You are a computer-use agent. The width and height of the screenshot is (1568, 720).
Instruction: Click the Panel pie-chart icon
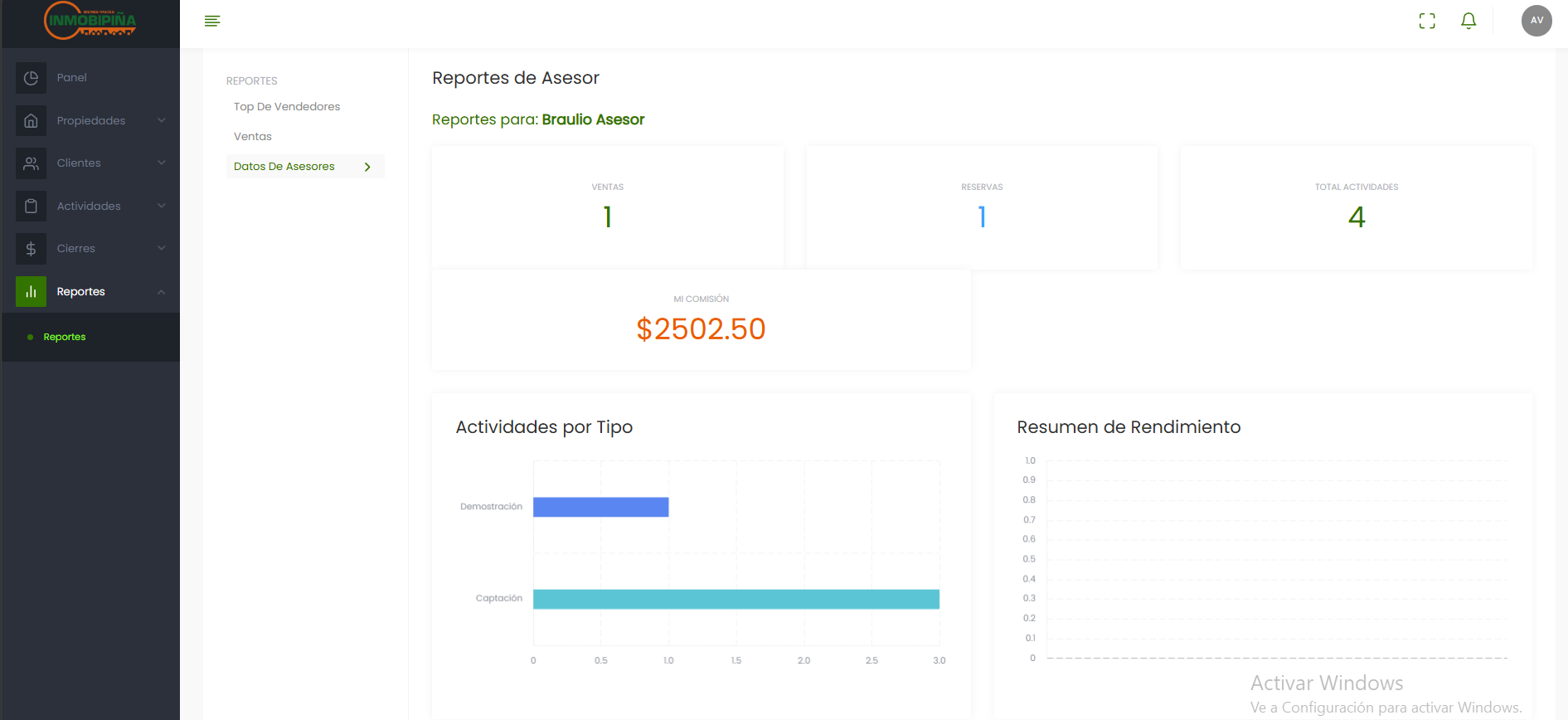tap(31, 78)
